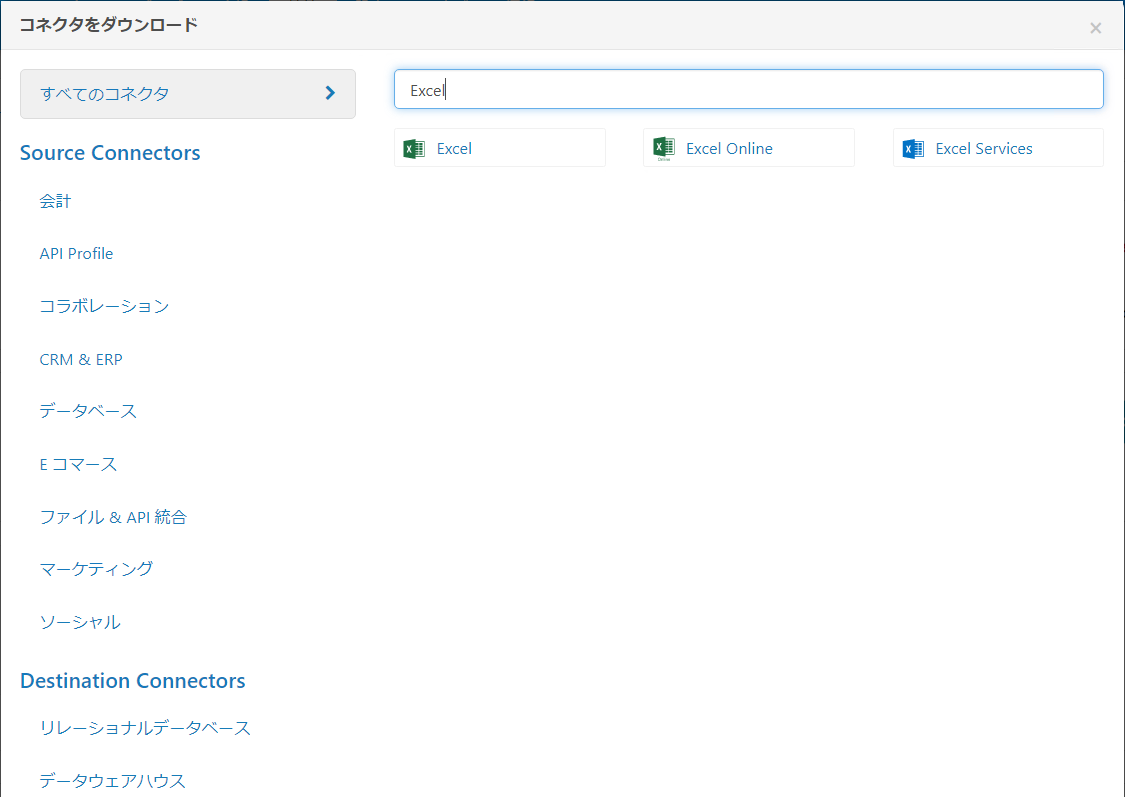Click the Source Connectors heading

pos(110,153)
